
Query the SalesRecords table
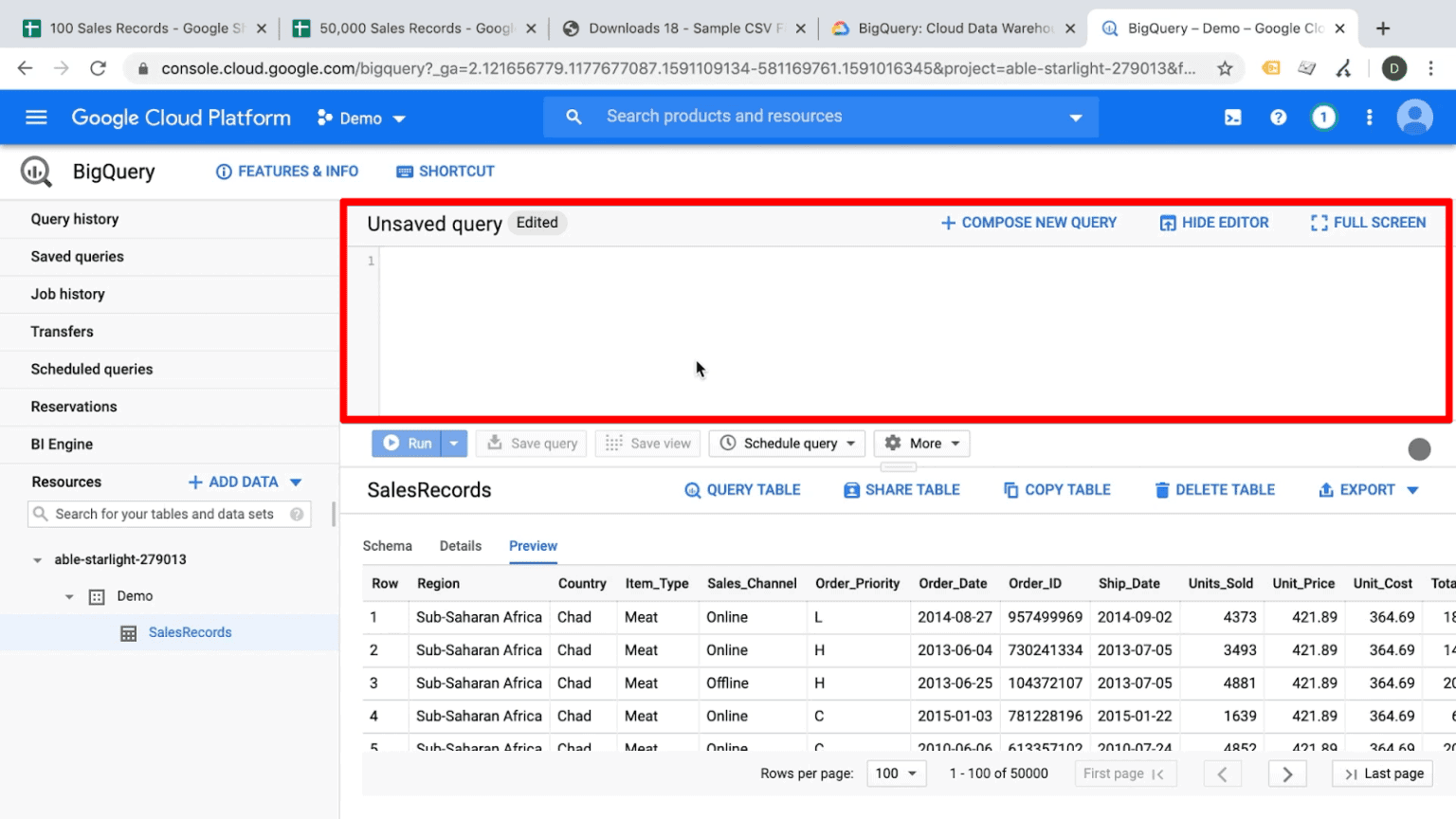742,489
